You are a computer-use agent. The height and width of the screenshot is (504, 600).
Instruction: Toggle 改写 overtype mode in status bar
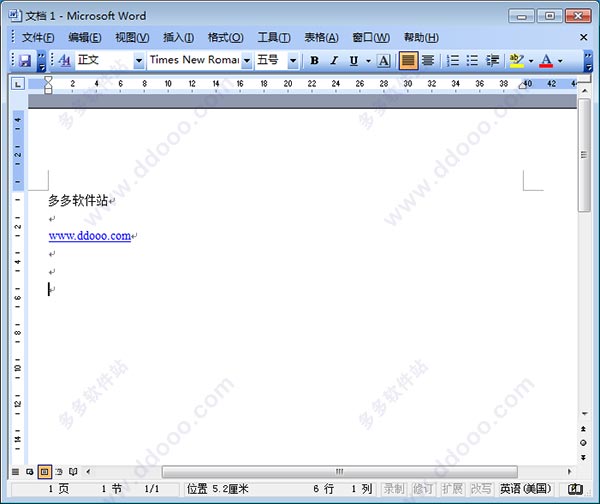click(481, 489)
